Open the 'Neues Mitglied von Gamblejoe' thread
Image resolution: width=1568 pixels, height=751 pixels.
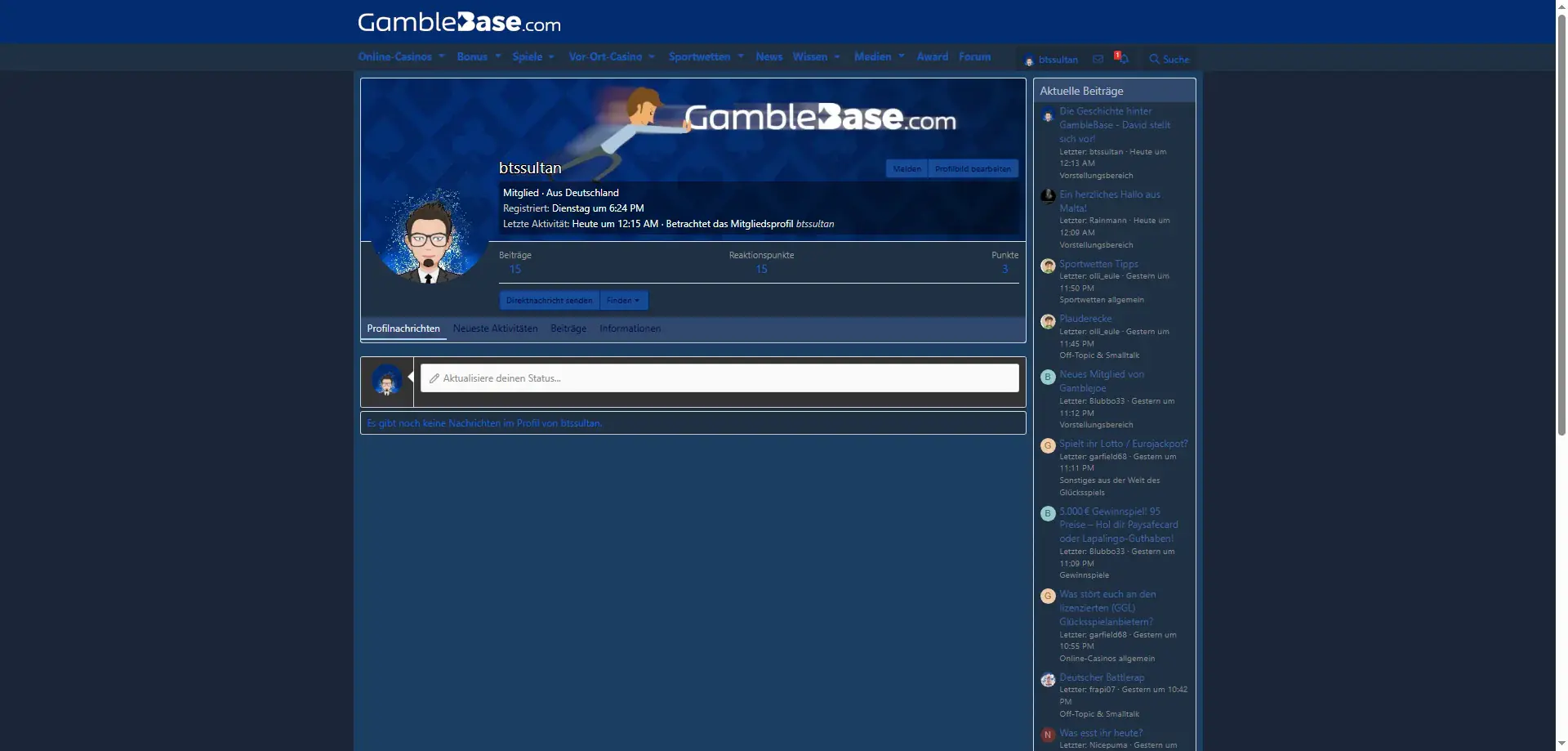[x=1102, y=381]
